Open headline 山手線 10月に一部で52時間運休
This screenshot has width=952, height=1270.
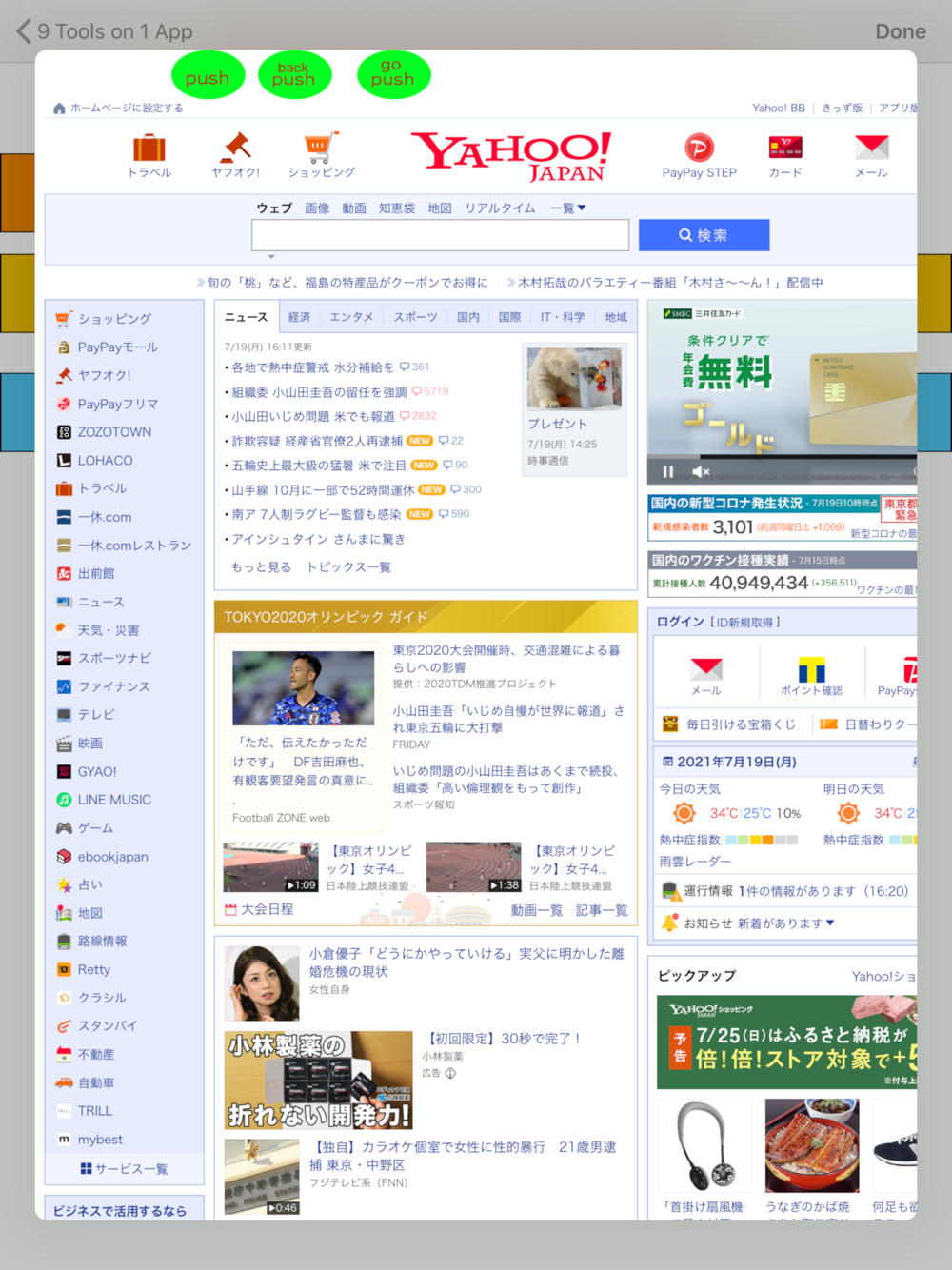click(x=323, y=490)
